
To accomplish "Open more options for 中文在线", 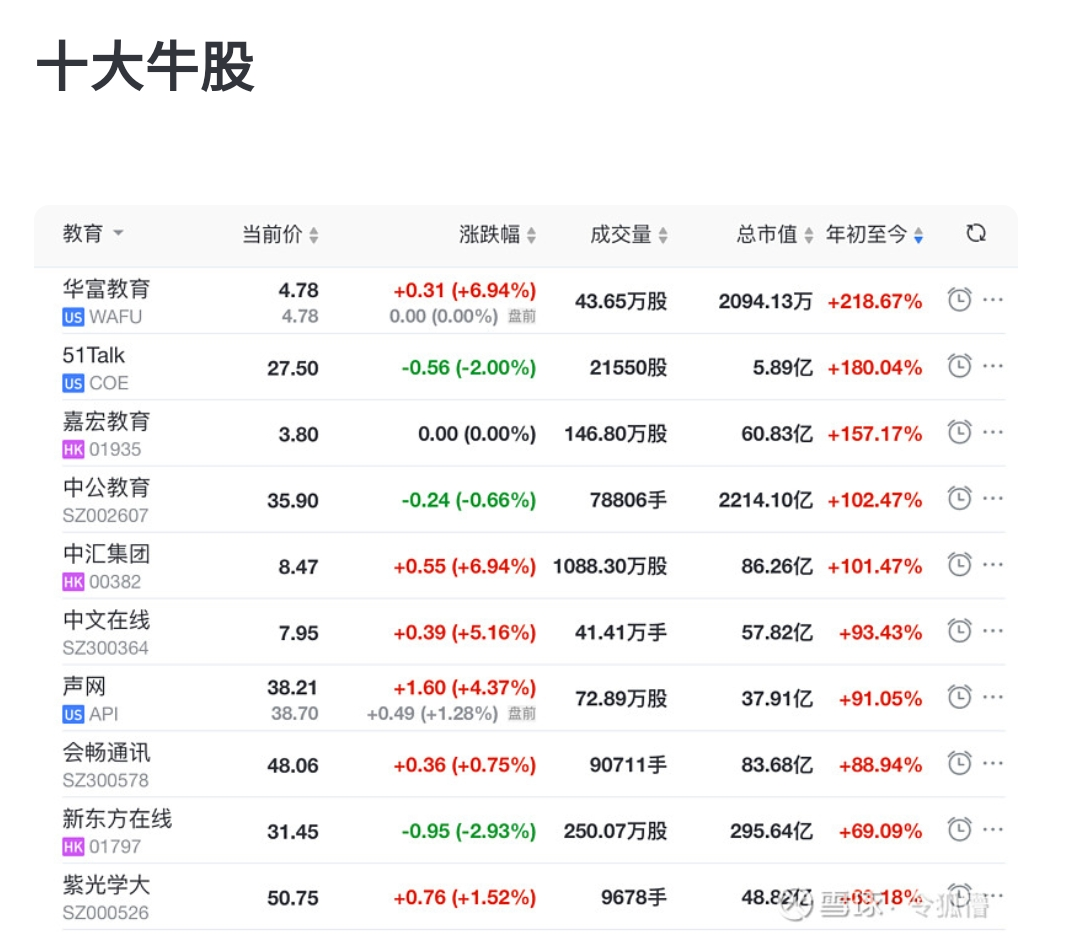I will pyautogui.click(x=993, y=631).
